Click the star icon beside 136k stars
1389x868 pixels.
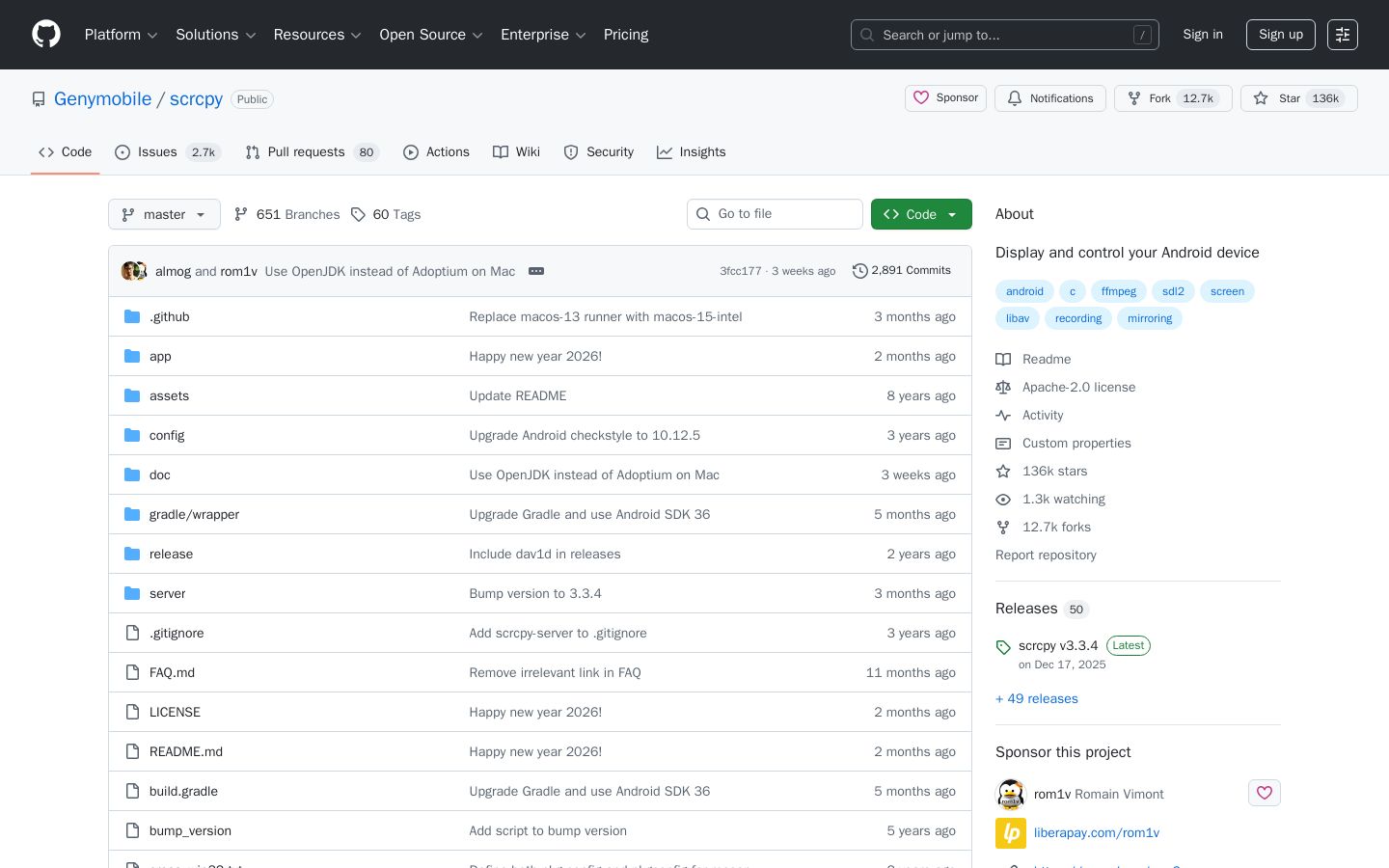pos(1003,471)
